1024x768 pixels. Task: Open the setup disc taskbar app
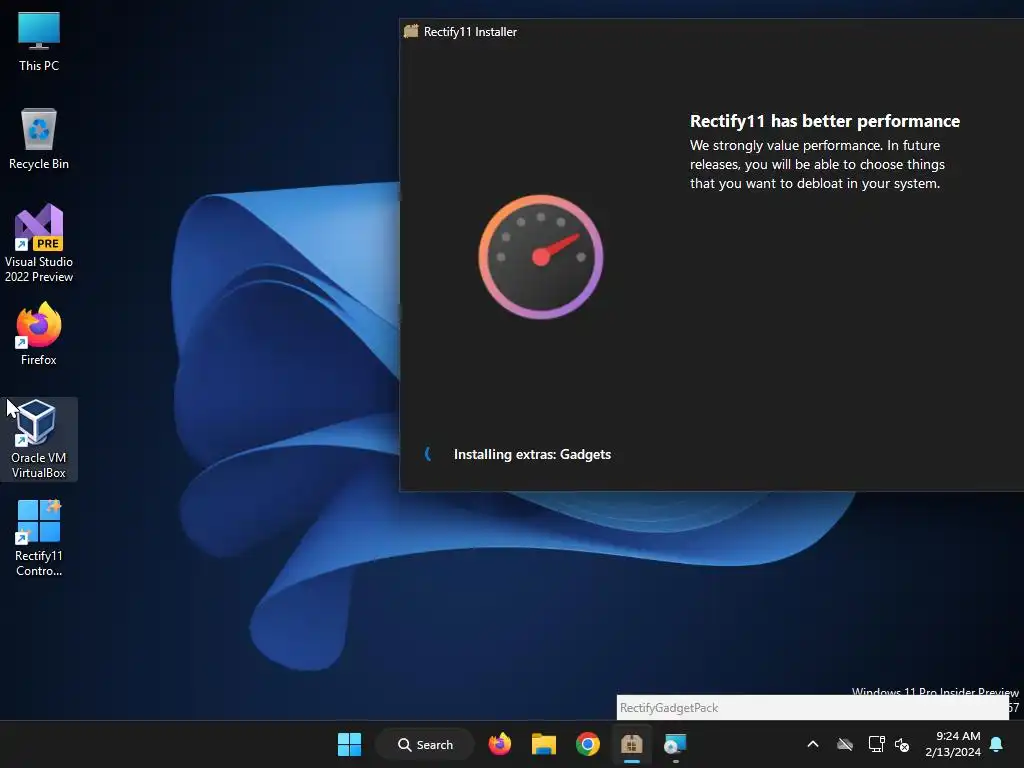(x=675, y=744)
